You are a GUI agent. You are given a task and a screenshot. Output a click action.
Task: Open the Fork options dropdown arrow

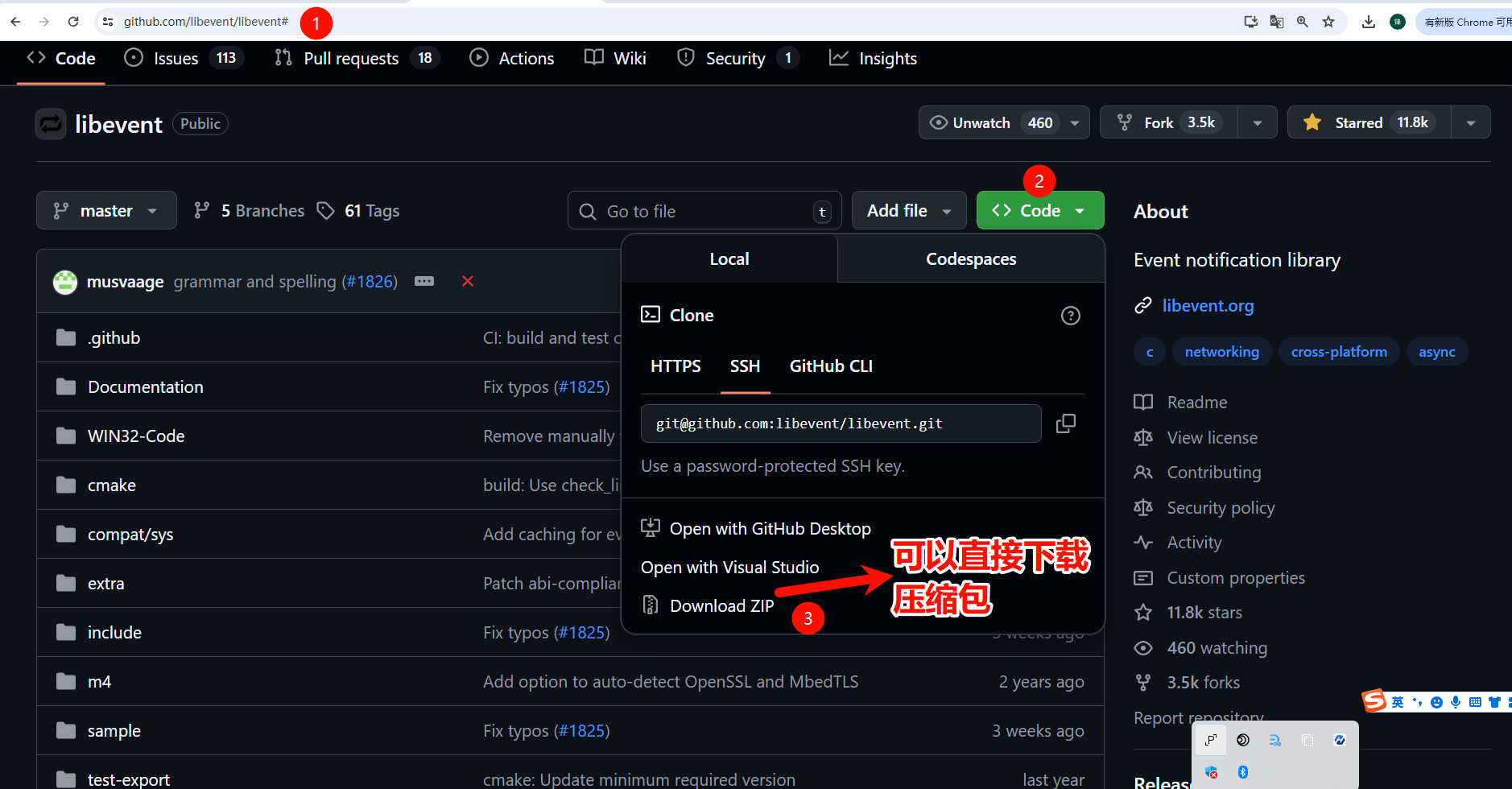click(1257, 123)
